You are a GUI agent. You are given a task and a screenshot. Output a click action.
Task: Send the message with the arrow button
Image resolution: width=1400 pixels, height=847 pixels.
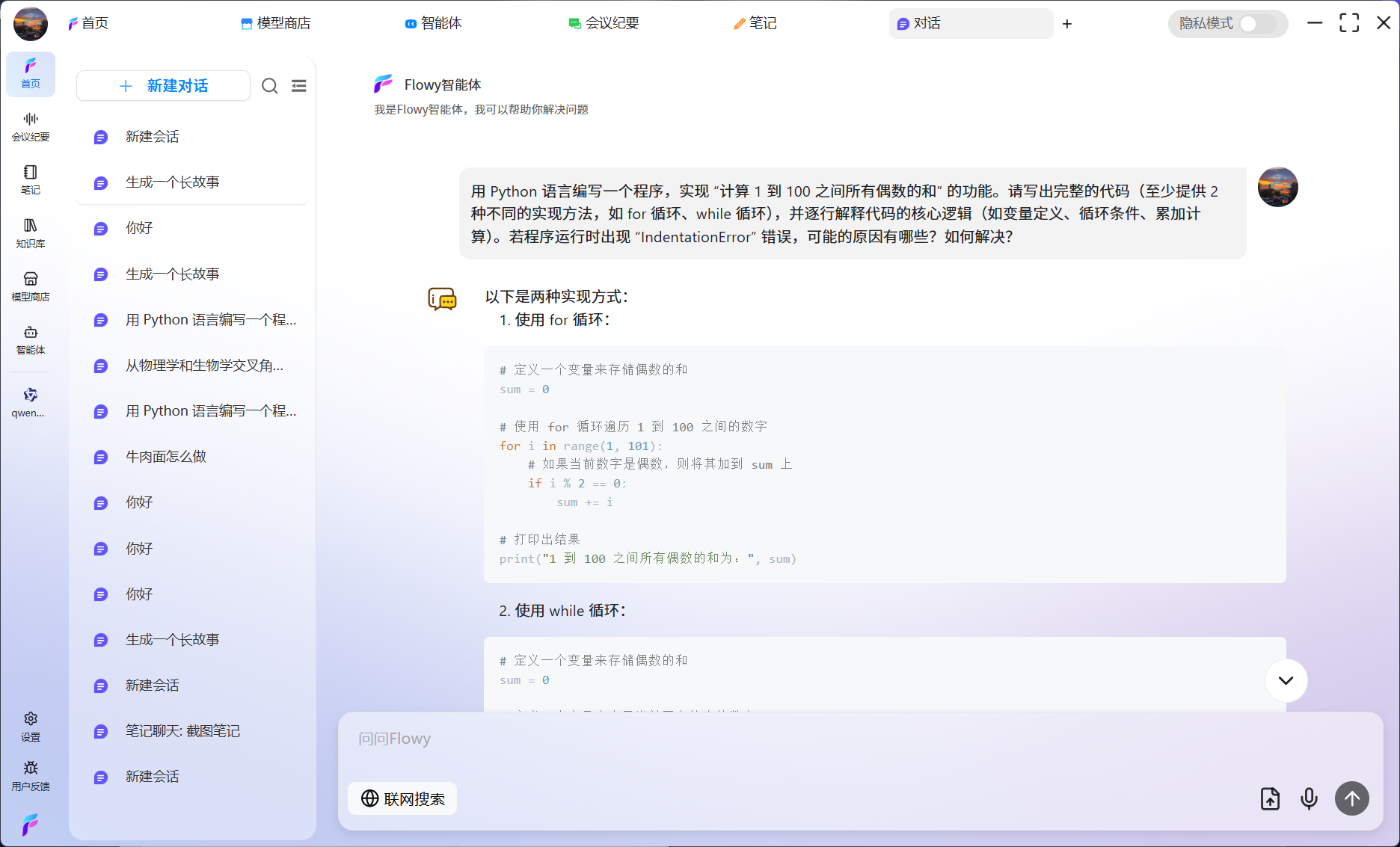pos(1351,798)
